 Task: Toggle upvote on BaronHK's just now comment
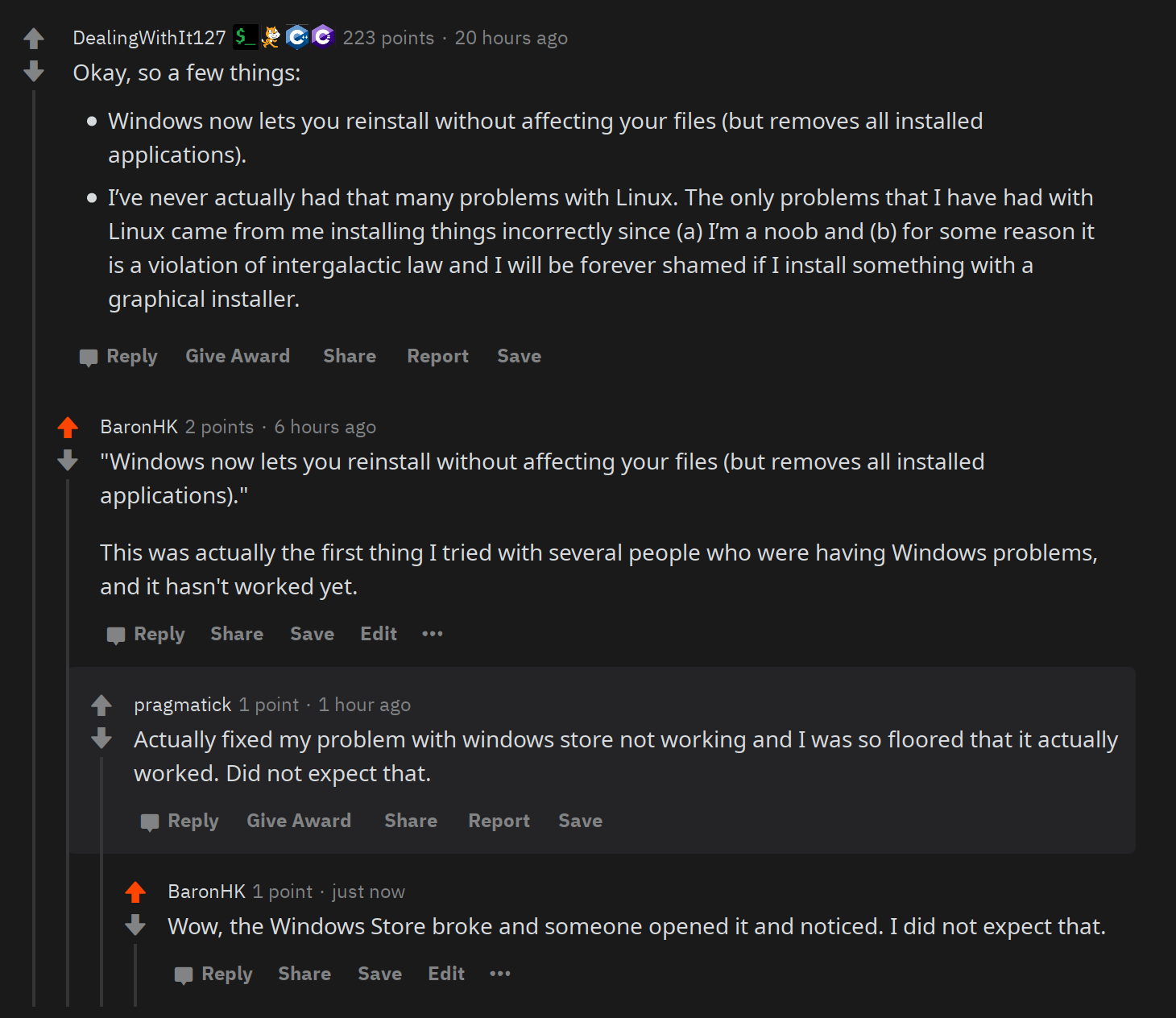tap(135, 892)
